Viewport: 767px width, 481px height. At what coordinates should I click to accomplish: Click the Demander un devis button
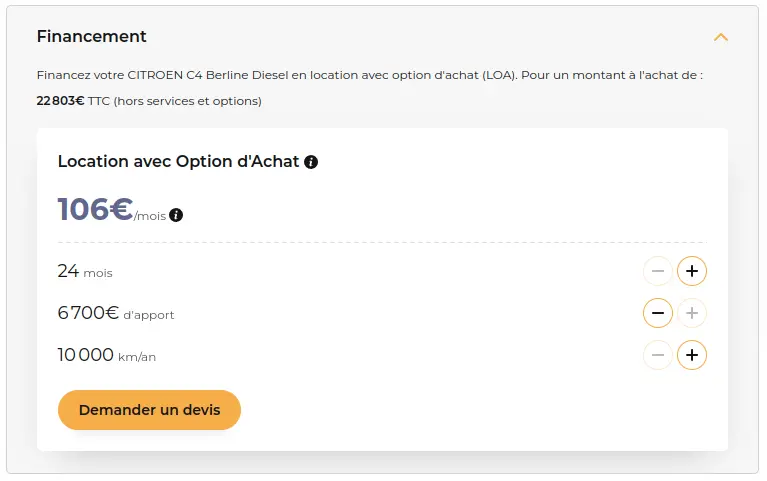(x=149, y=410)
